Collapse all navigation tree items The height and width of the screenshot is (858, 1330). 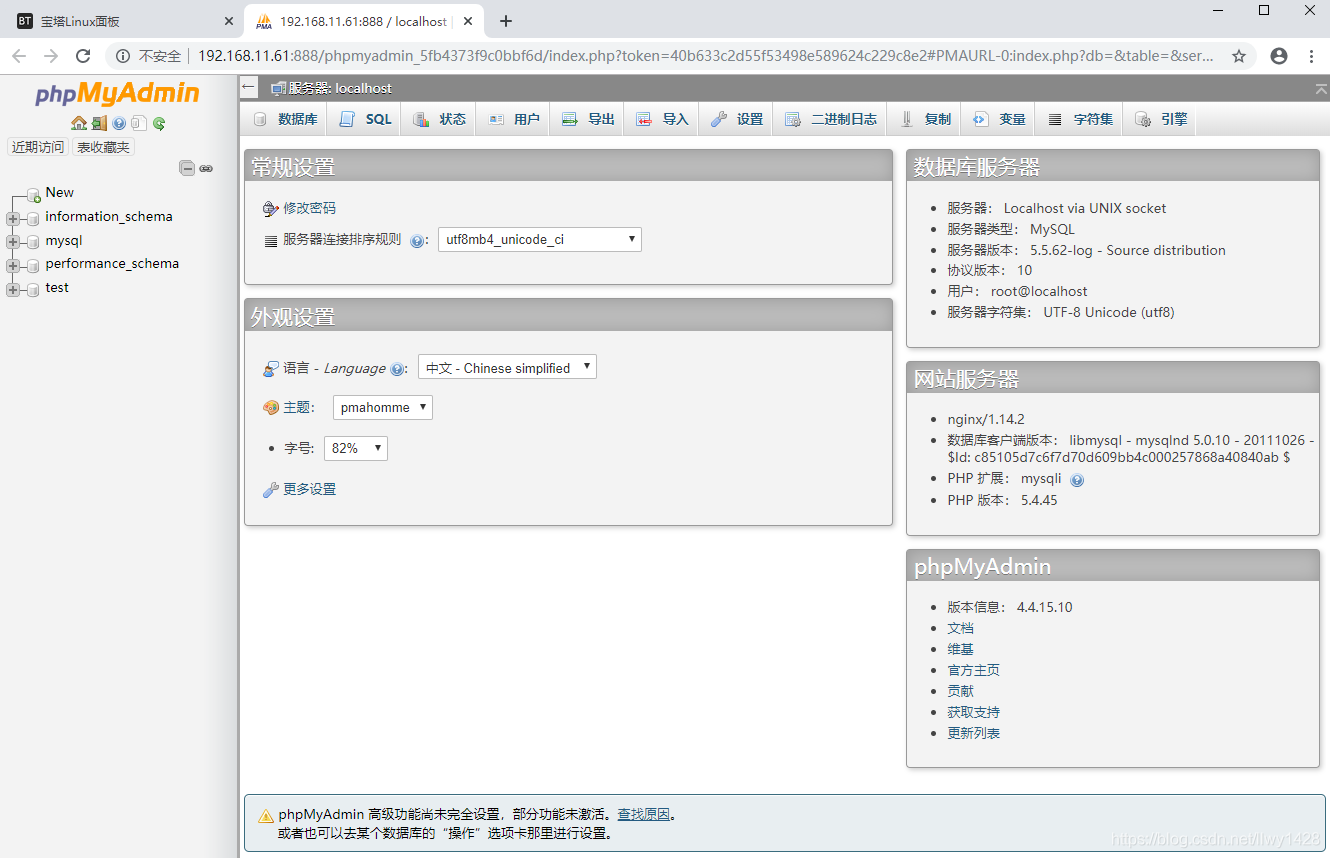[x=187, y=168]
